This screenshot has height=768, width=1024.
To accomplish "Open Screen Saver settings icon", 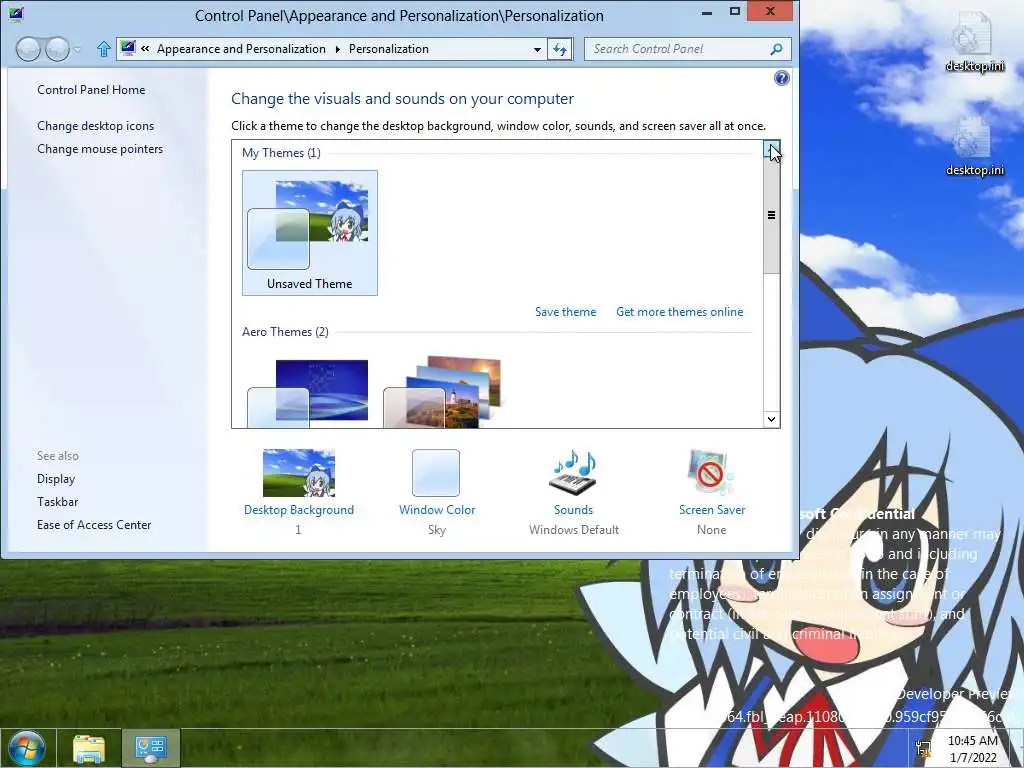I will tap(711, 473).
